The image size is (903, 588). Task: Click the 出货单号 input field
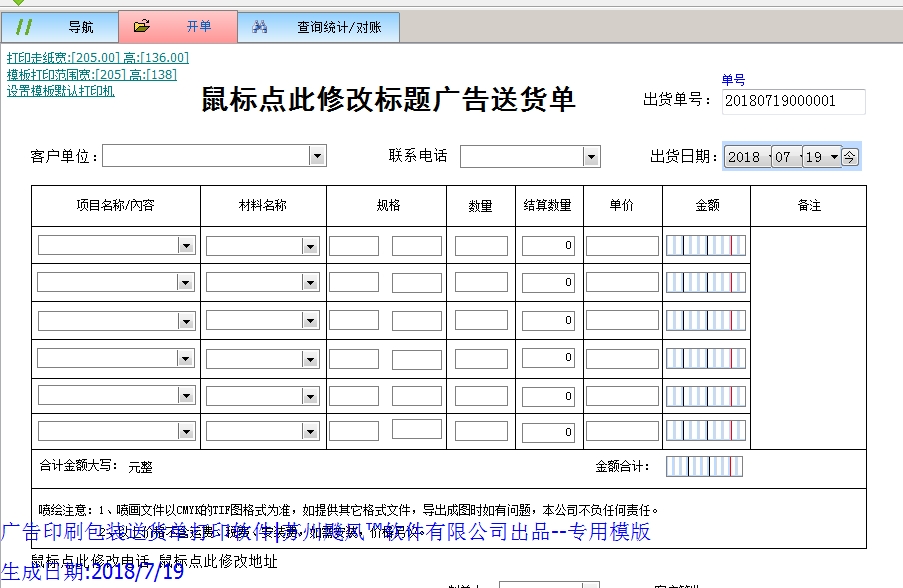click(793, 101)
